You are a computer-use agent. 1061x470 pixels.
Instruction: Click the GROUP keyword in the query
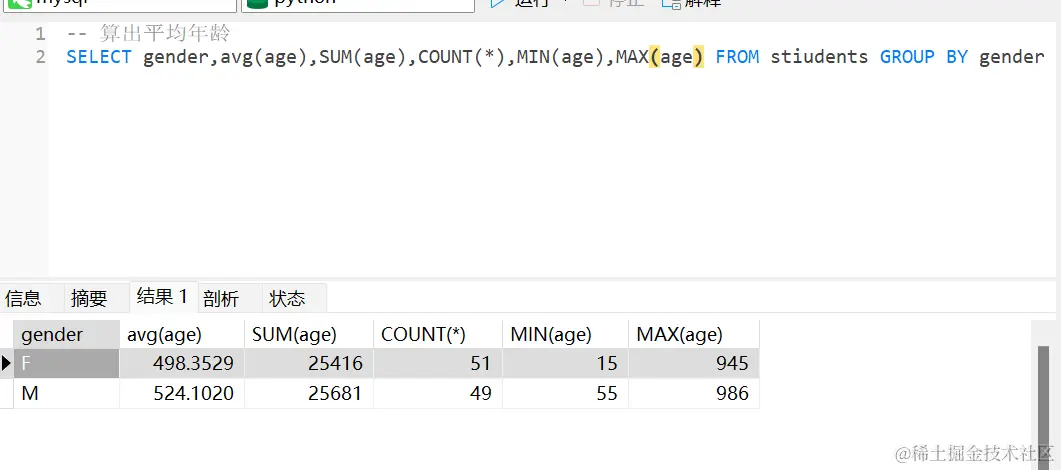pos(907,57)
